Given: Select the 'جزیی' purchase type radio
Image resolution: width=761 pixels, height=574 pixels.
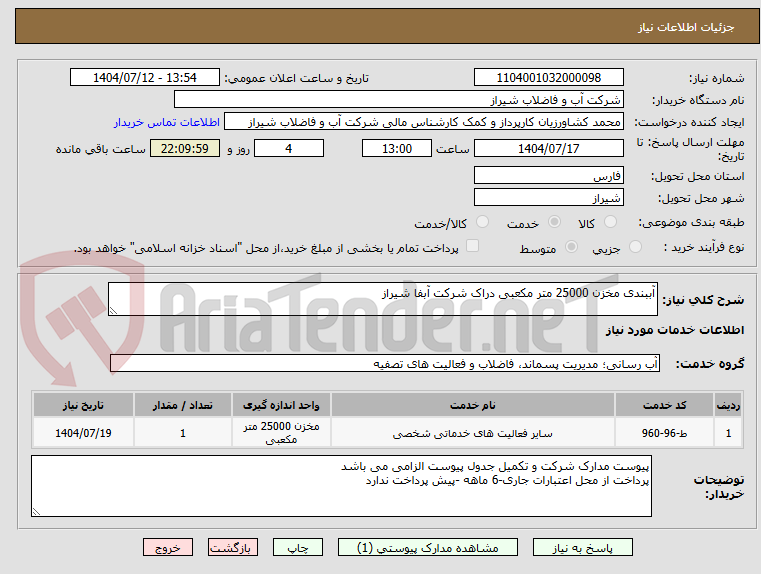Looking at the screenshot, I should coord(635,247).
